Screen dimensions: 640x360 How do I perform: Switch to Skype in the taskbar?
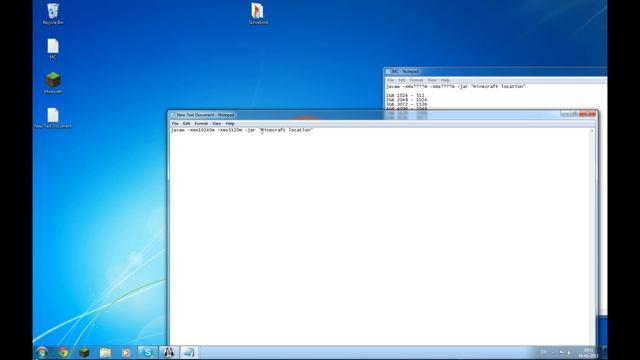coord(147,352)
